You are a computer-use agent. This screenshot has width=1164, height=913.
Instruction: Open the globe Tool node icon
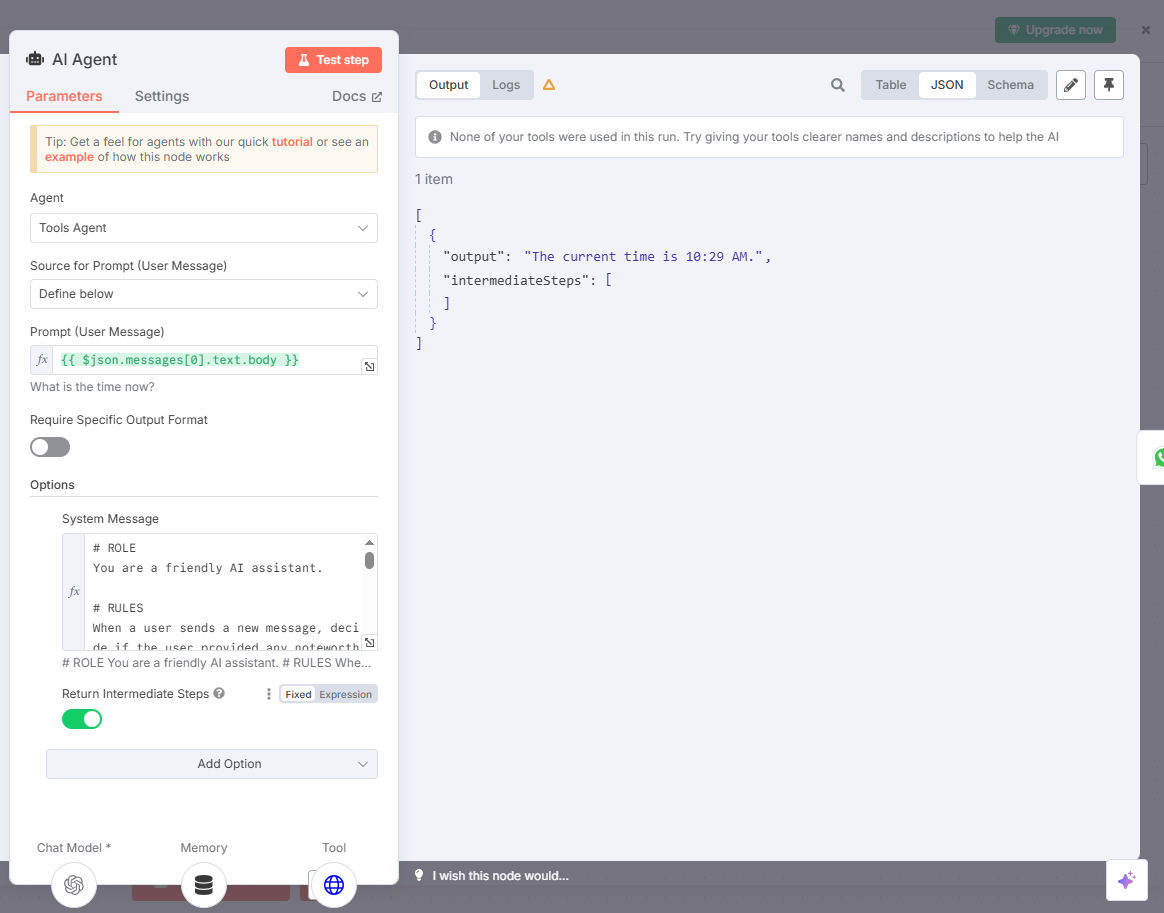(x=334, y=884)
